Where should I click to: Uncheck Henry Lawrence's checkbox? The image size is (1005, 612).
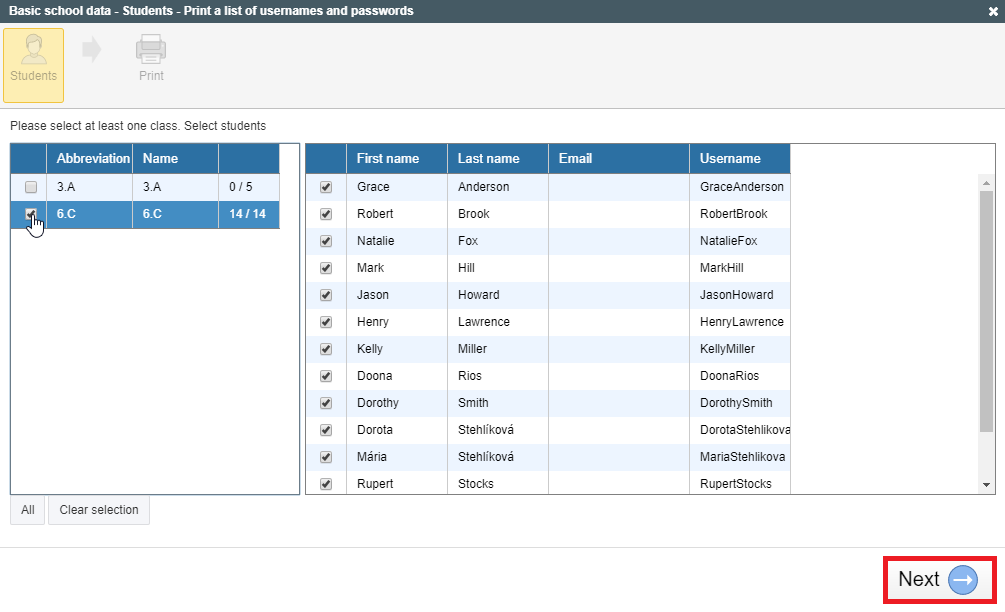[326, 322]
